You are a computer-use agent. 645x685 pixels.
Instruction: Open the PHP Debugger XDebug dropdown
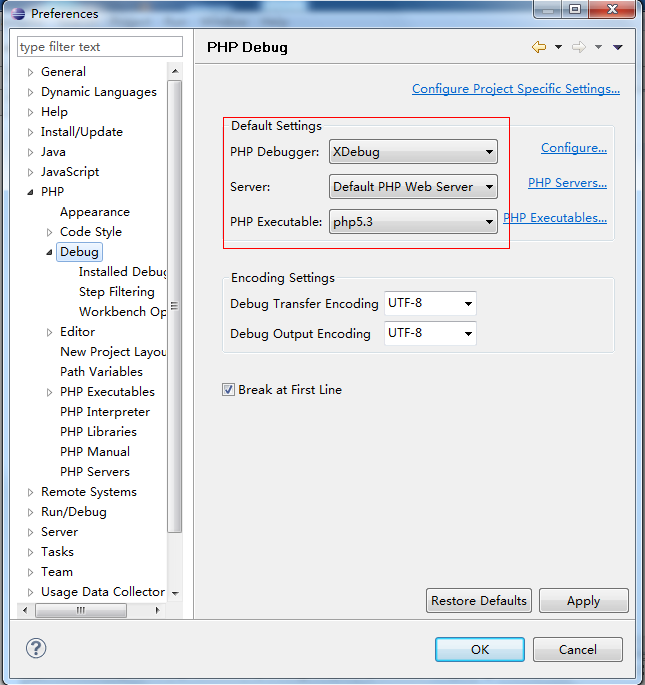413,152
